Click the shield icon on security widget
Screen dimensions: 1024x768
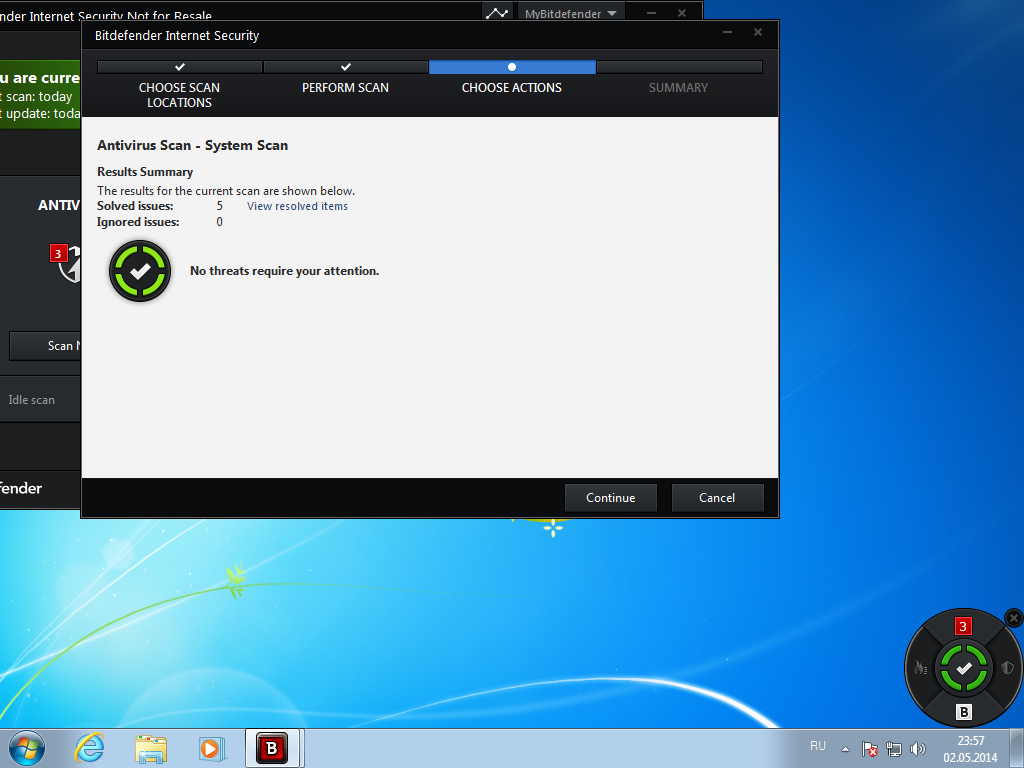(1007, 668)
